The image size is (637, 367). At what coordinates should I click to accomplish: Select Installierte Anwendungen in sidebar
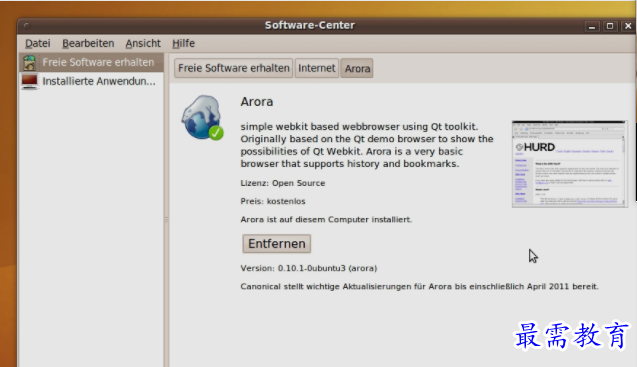(x=91, y=81)
